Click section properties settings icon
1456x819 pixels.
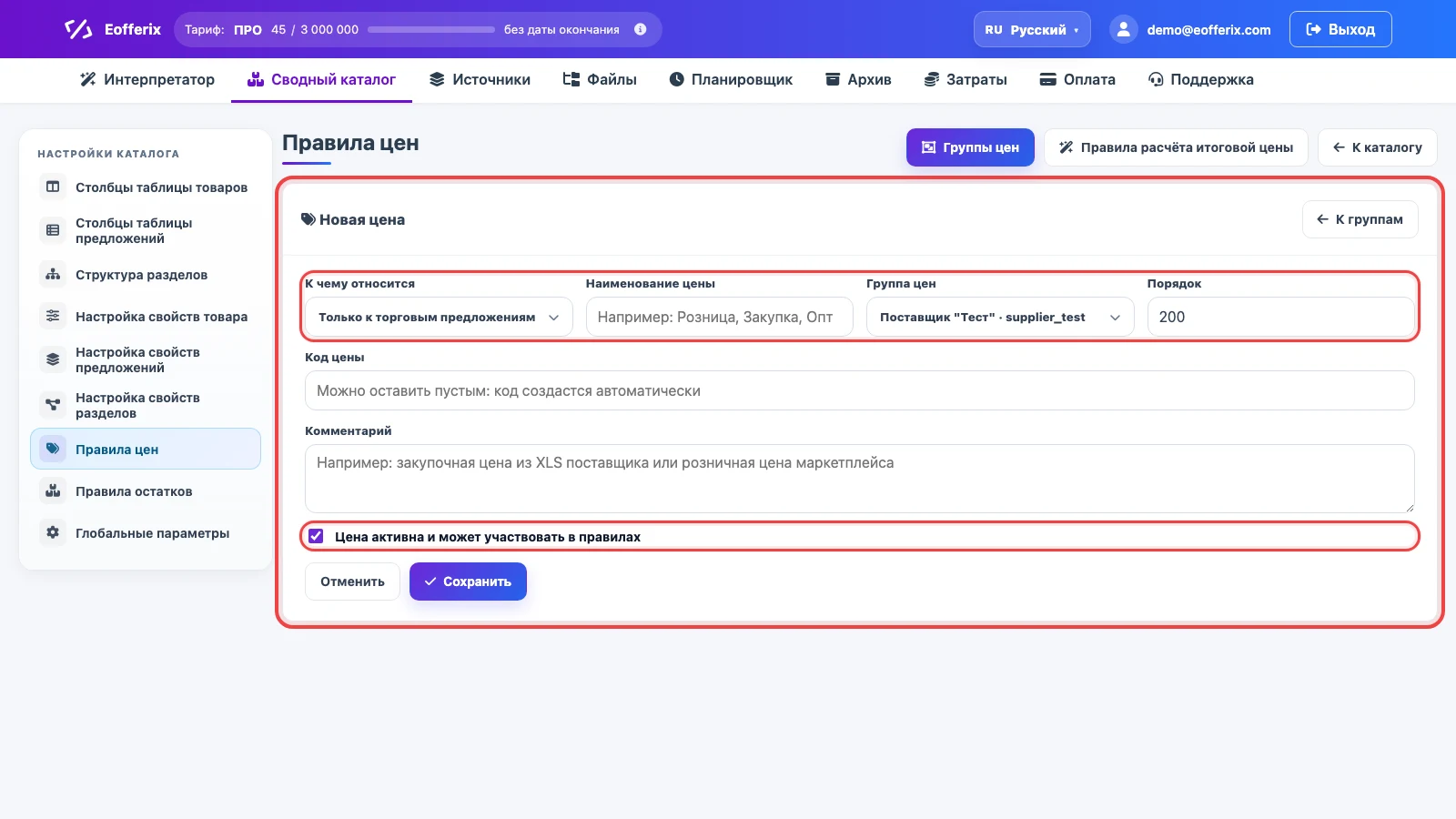point(53,405)
